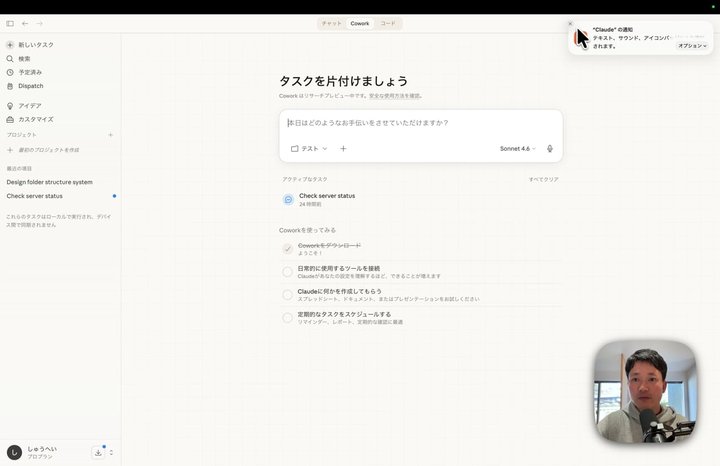Screen dimensions: 720x466
Task: Check 日常的に使用するツールを接続 circle
Action: pyautogui.click(x=287, y=272)
